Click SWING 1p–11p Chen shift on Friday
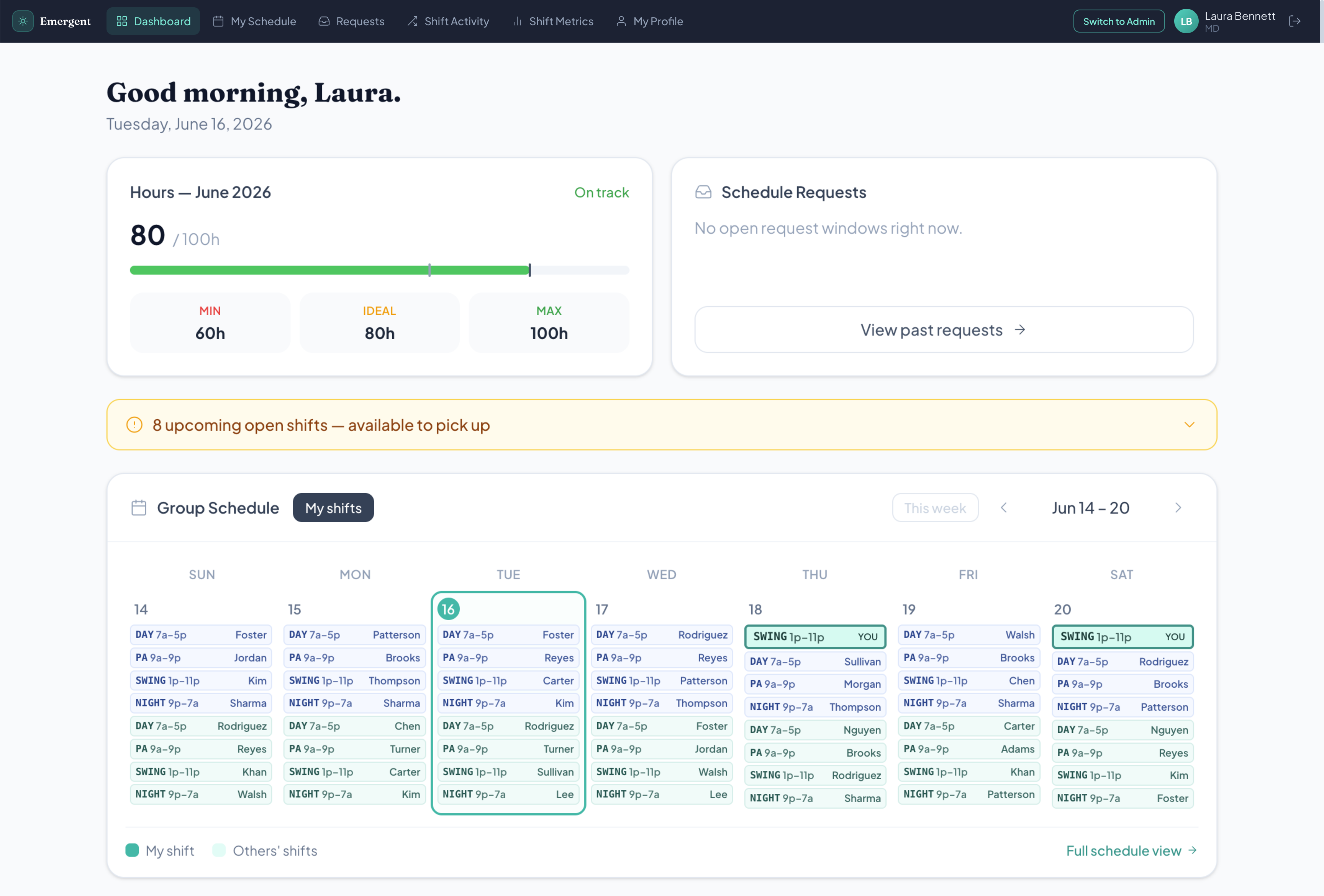Viewport: 1324px width, 896px height. (968, 680)
